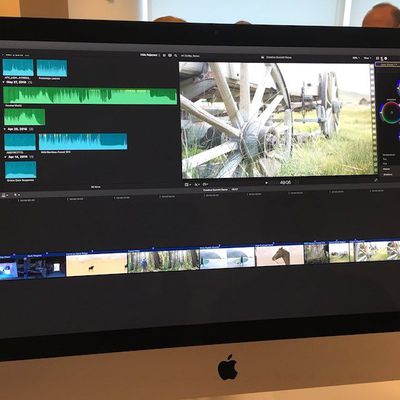Select the blue audio clip under Apr 14
Image resolution: width=400 pixels, height=400 pixels.
click(x=21, y=170)
